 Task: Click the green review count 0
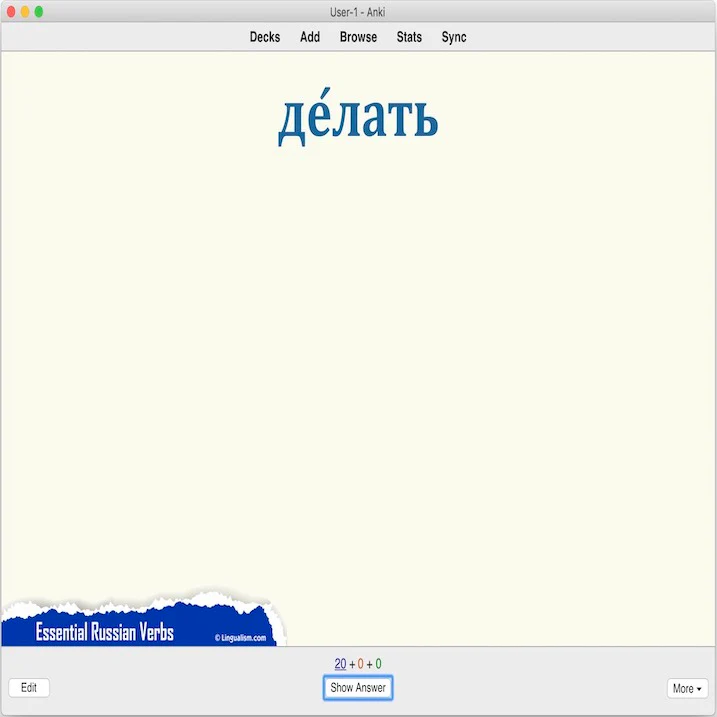point(378,664)
